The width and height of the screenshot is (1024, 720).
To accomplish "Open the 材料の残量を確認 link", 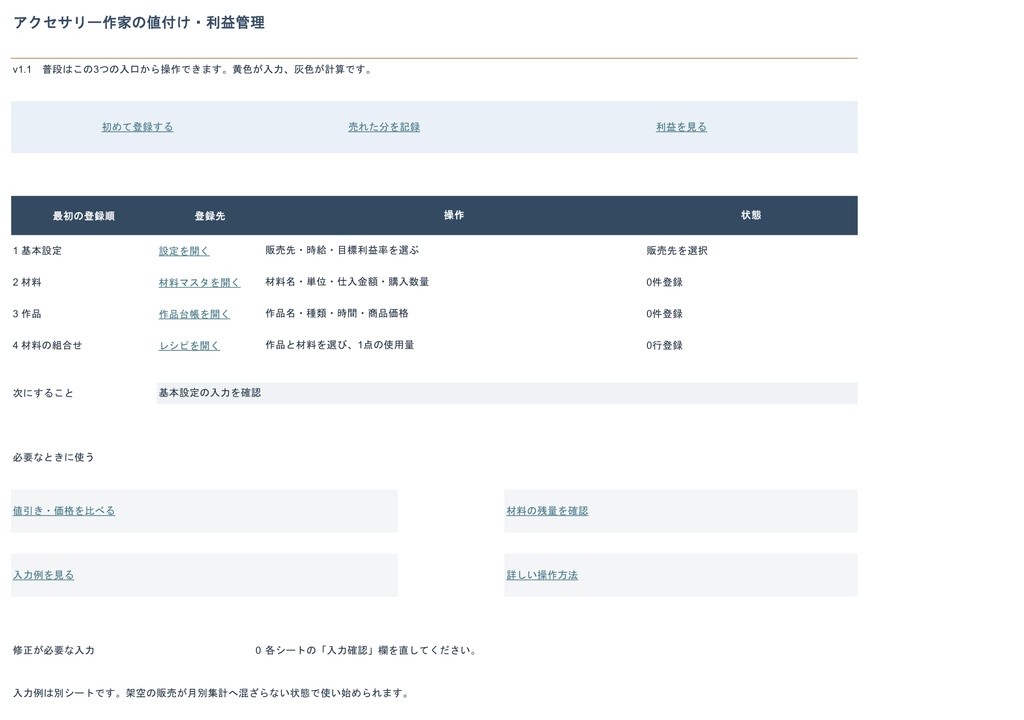I will point(547,510).
